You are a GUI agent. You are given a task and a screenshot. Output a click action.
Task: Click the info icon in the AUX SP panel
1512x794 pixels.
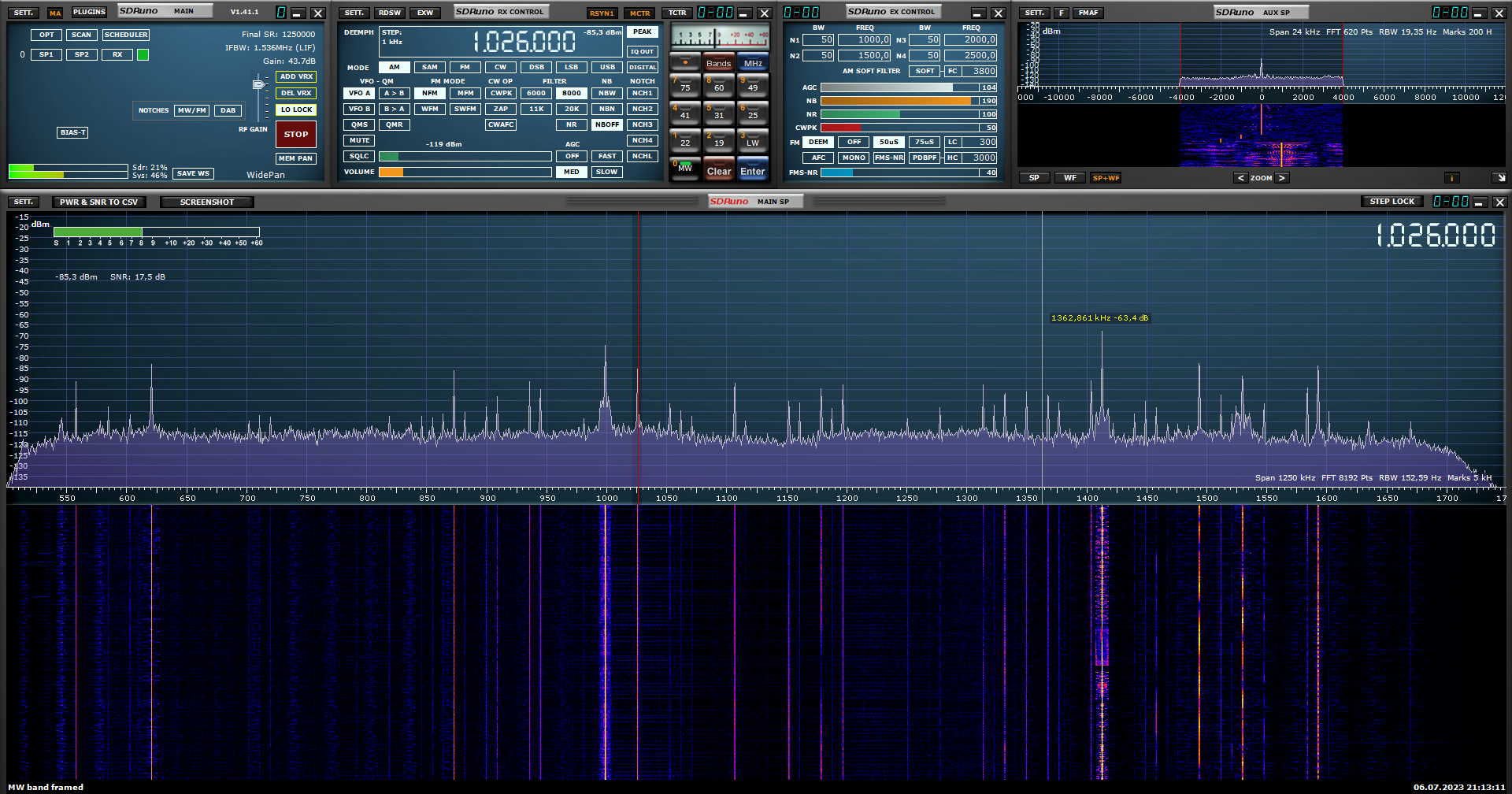tap(1451, 178)
